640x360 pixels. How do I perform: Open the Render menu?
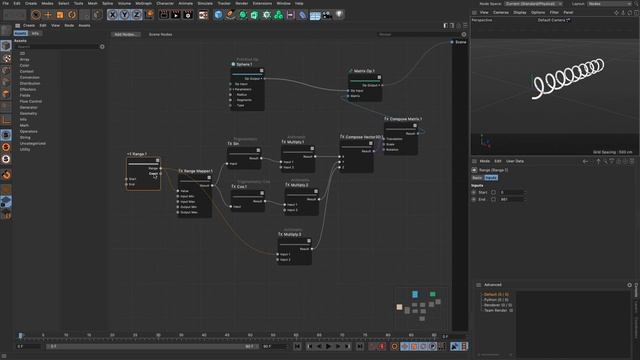click(x=242, y=3)
